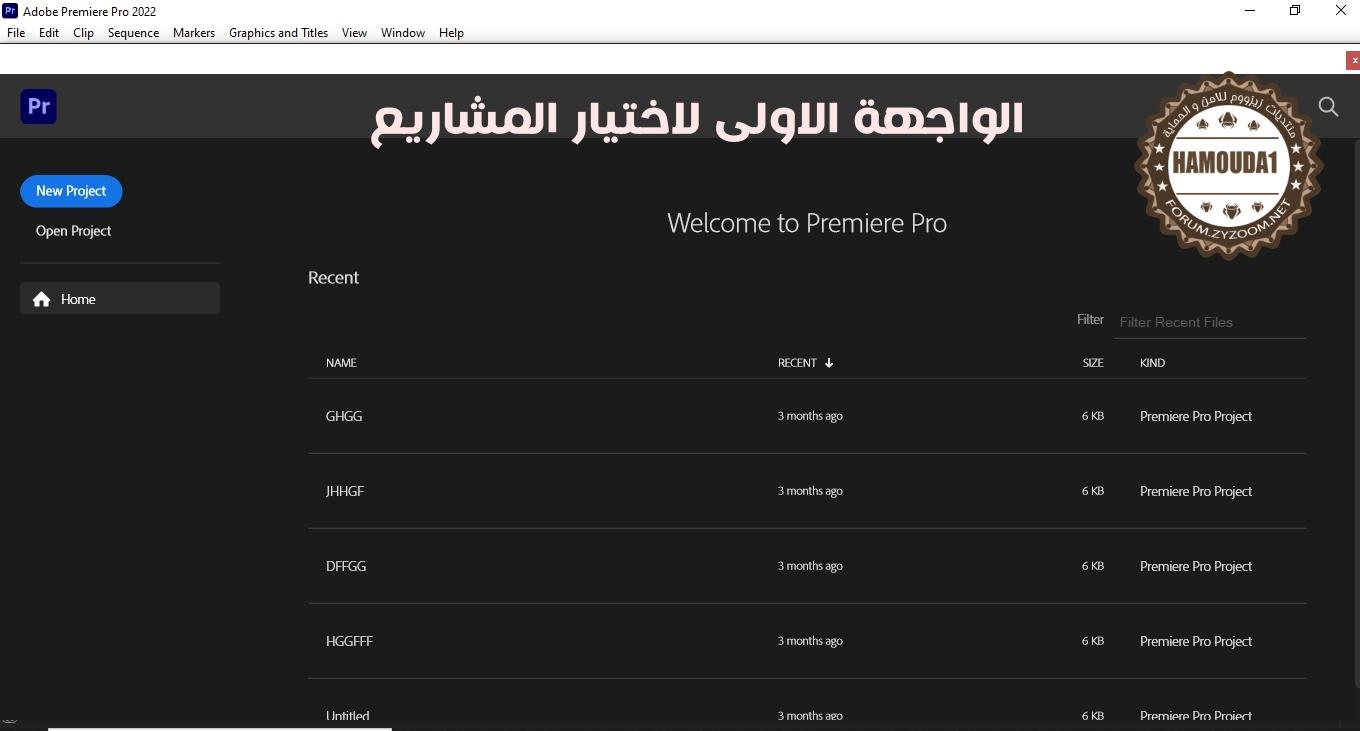This screenshot has height=731, width=1360.
Task: Open the View menu
Action: tap(354, 33)
